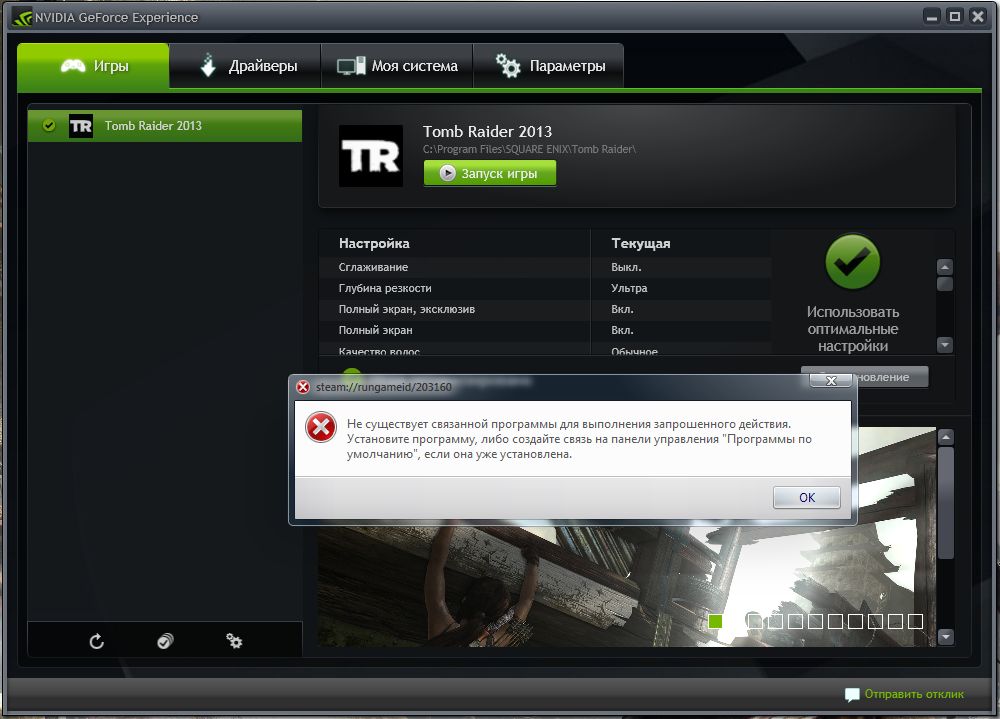This screenshot has width=1000, height=719.
Task: Close the steam://rungameid error dialog
Action: point(830,380)
